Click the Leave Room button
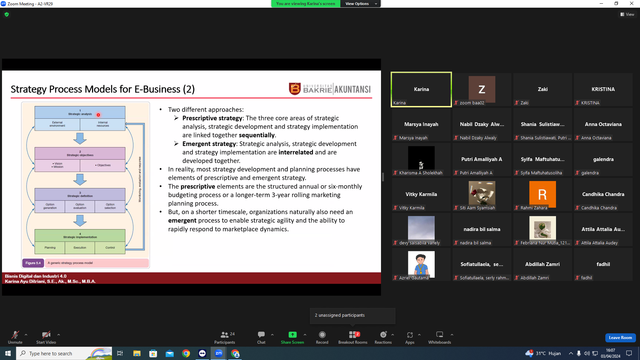 [x=620, y=338]
